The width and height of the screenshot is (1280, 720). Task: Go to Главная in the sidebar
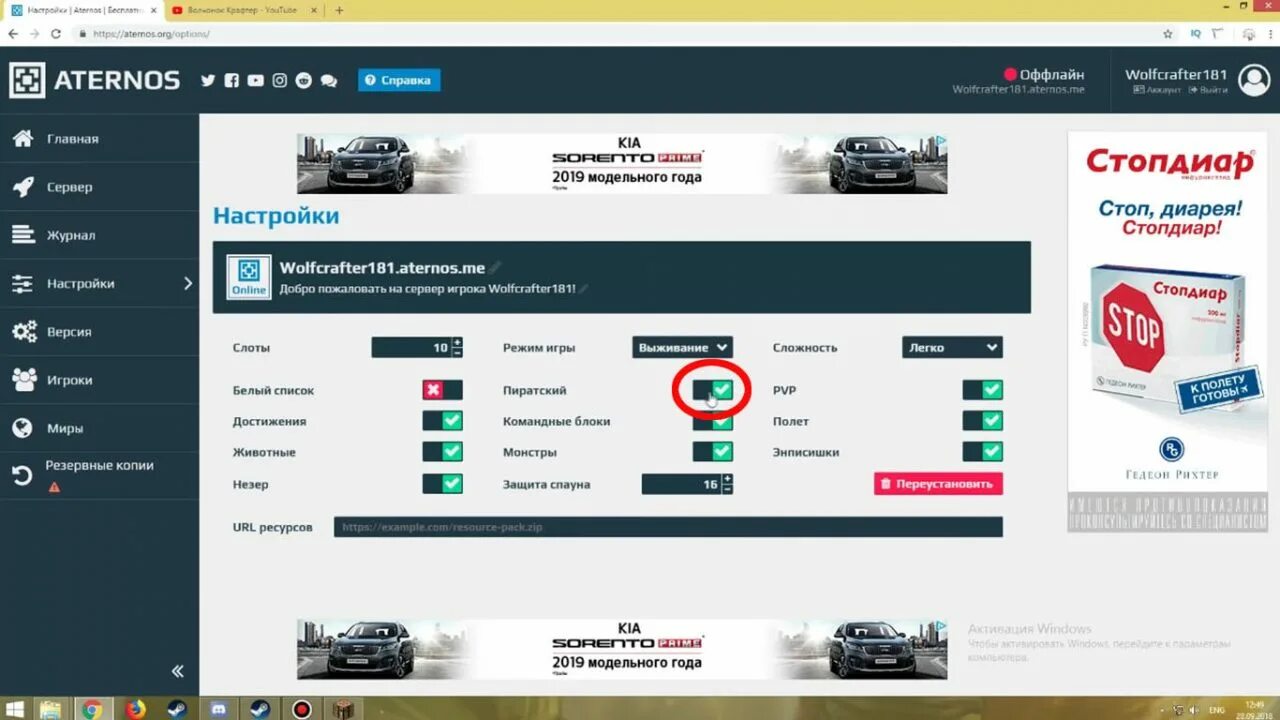[99, 139]
